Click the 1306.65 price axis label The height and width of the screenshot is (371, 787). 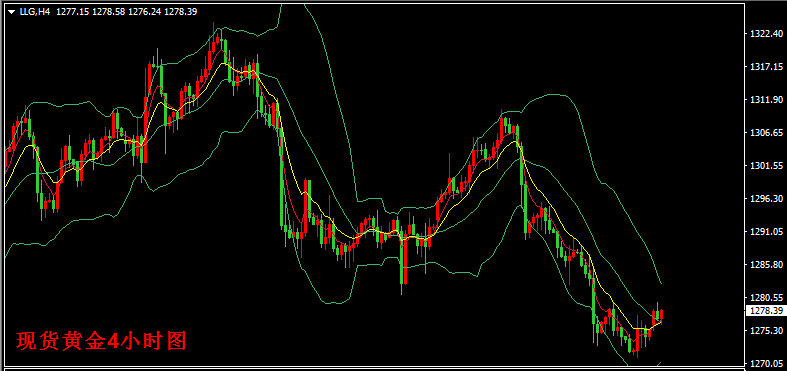(x=766, y=133)
